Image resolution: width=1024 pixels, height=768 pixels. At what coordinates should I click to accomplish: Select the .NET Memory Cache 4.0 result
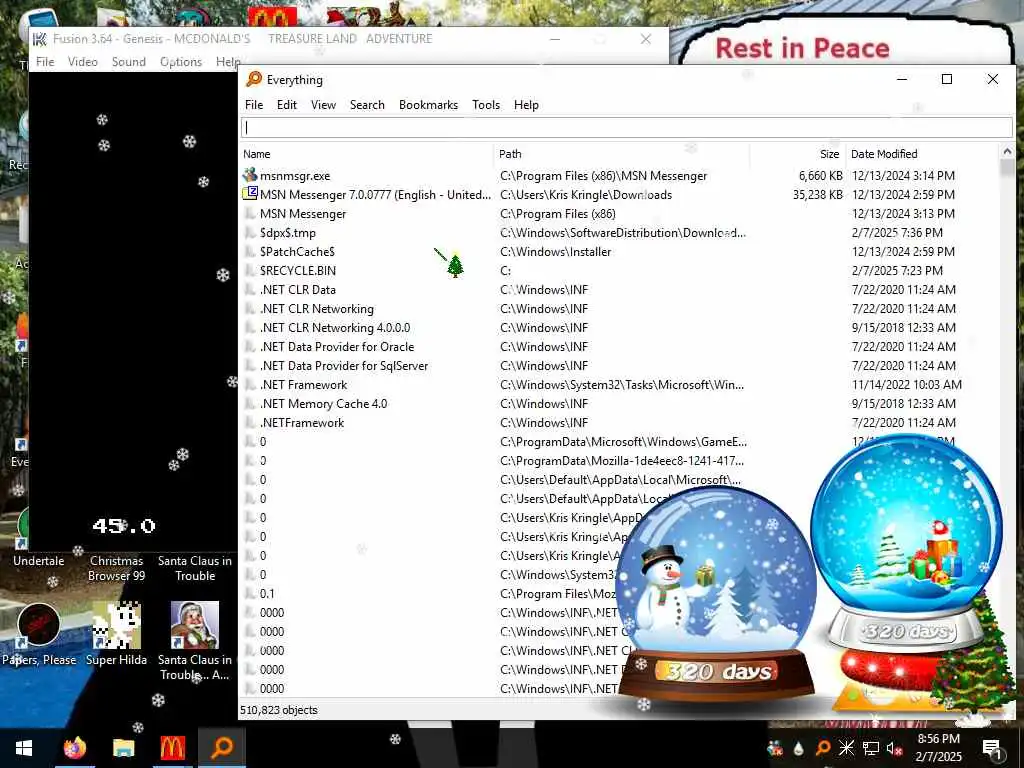pos(620,404)
